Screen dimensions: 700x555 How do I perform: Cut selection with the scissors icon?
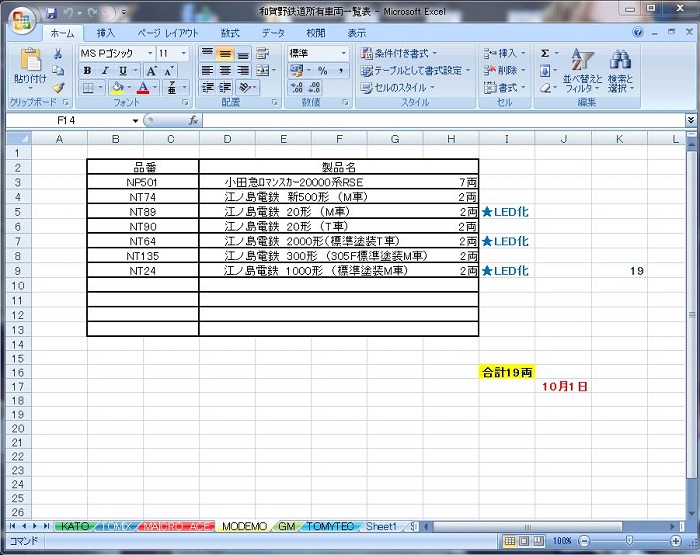click(x=58, y=54)
